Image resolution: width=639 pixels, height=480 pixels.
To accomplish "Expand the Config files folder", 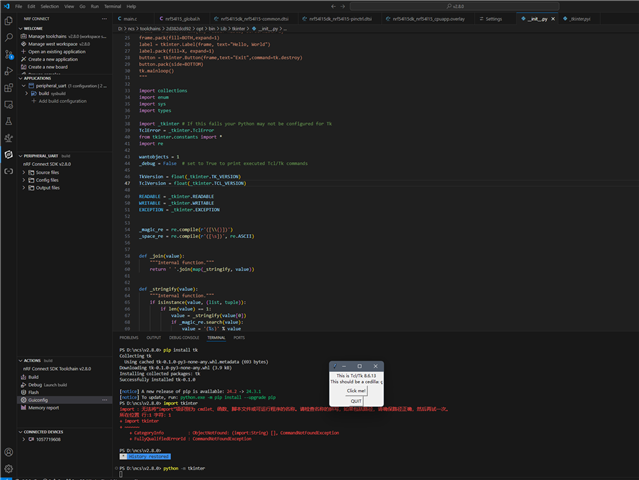I will (x=24, y=180).
